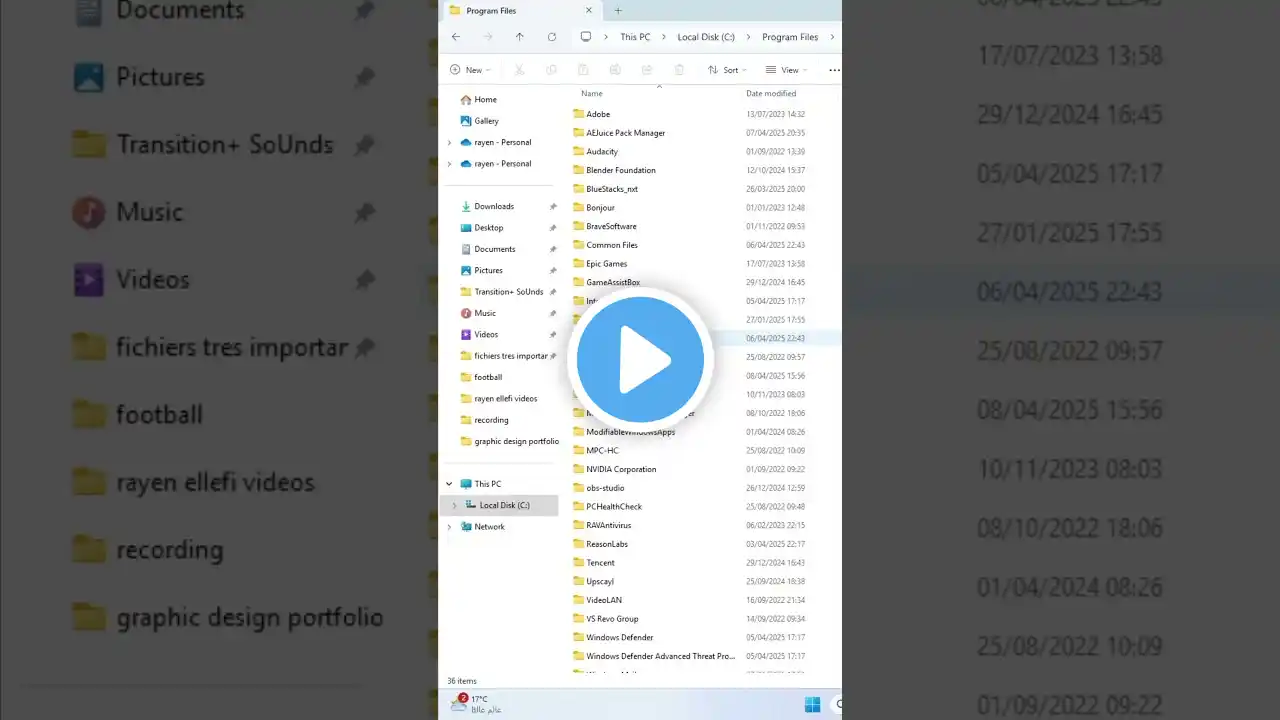Viewport: 1280px width, 720px height.
Task: Click the Cut scissors icon in the toolbar
Action: click(x=519, y=70)
